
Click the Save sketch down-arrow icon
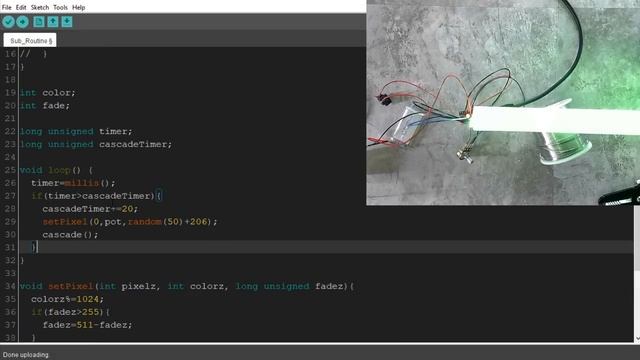(x=67, y=22)
